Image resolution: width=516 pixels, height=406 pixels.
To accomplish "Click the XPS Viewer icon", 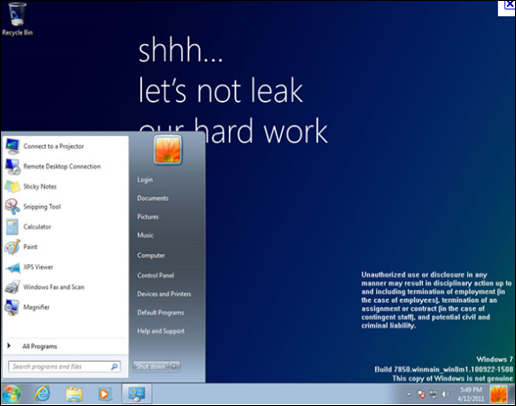I will coord(13,267).
